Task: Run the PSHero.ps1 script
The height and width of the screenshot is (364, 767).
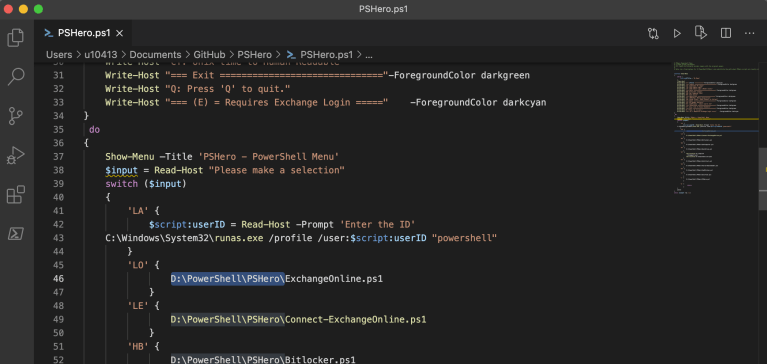Action: [677, 33]
